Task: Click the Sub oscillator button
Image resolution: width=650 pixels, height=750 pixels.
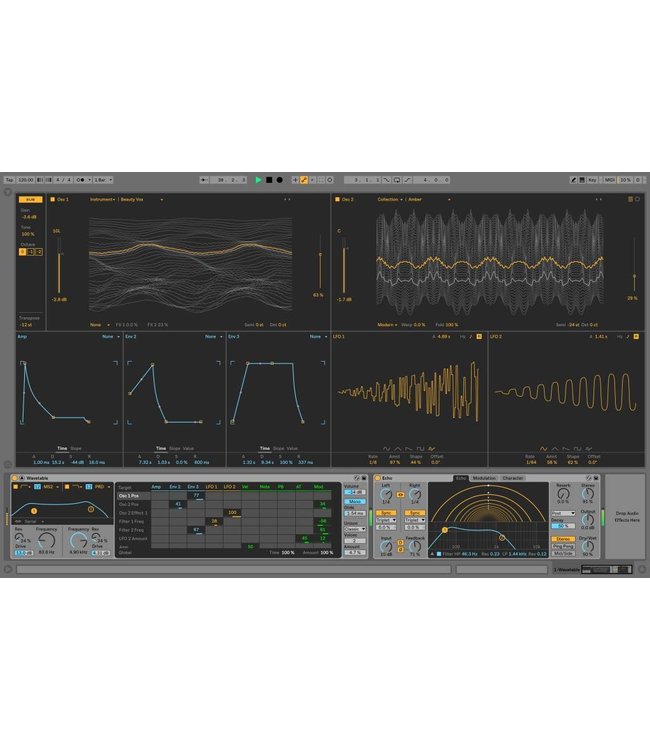Action: 31,199
